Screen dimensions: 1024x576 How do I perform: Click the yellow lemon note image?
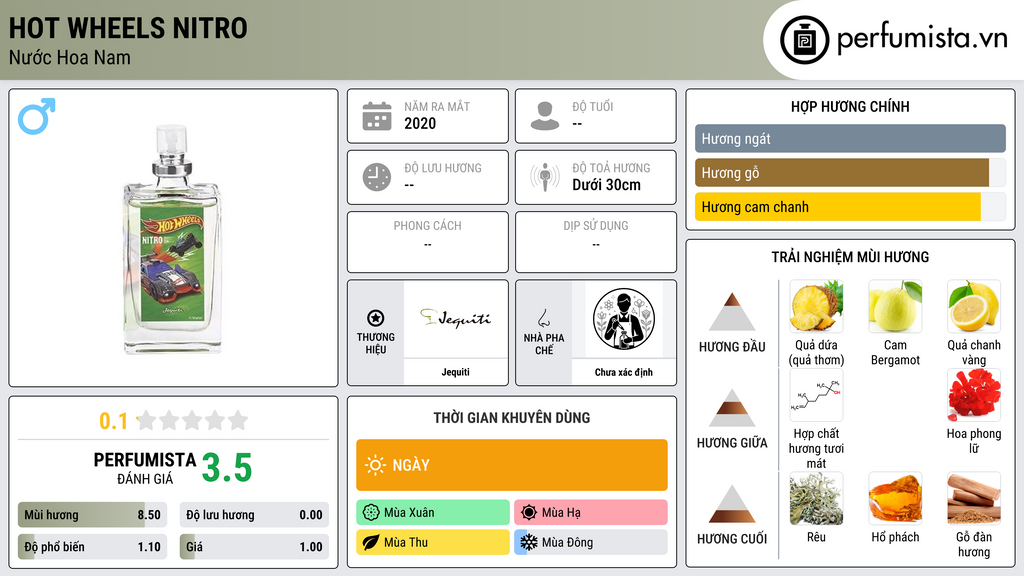click(974, 306)
